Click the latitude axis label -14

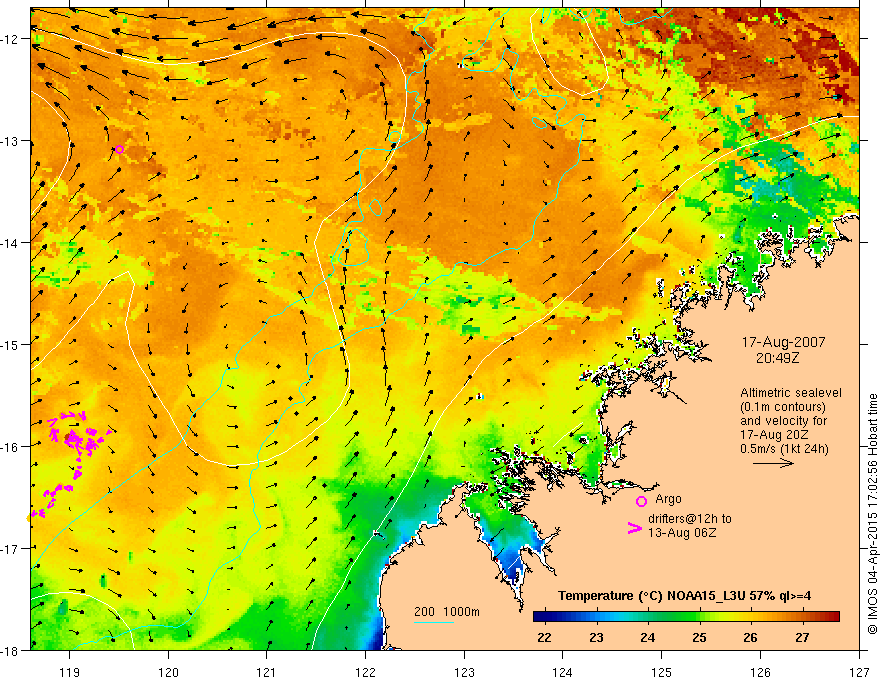[11, 243]
